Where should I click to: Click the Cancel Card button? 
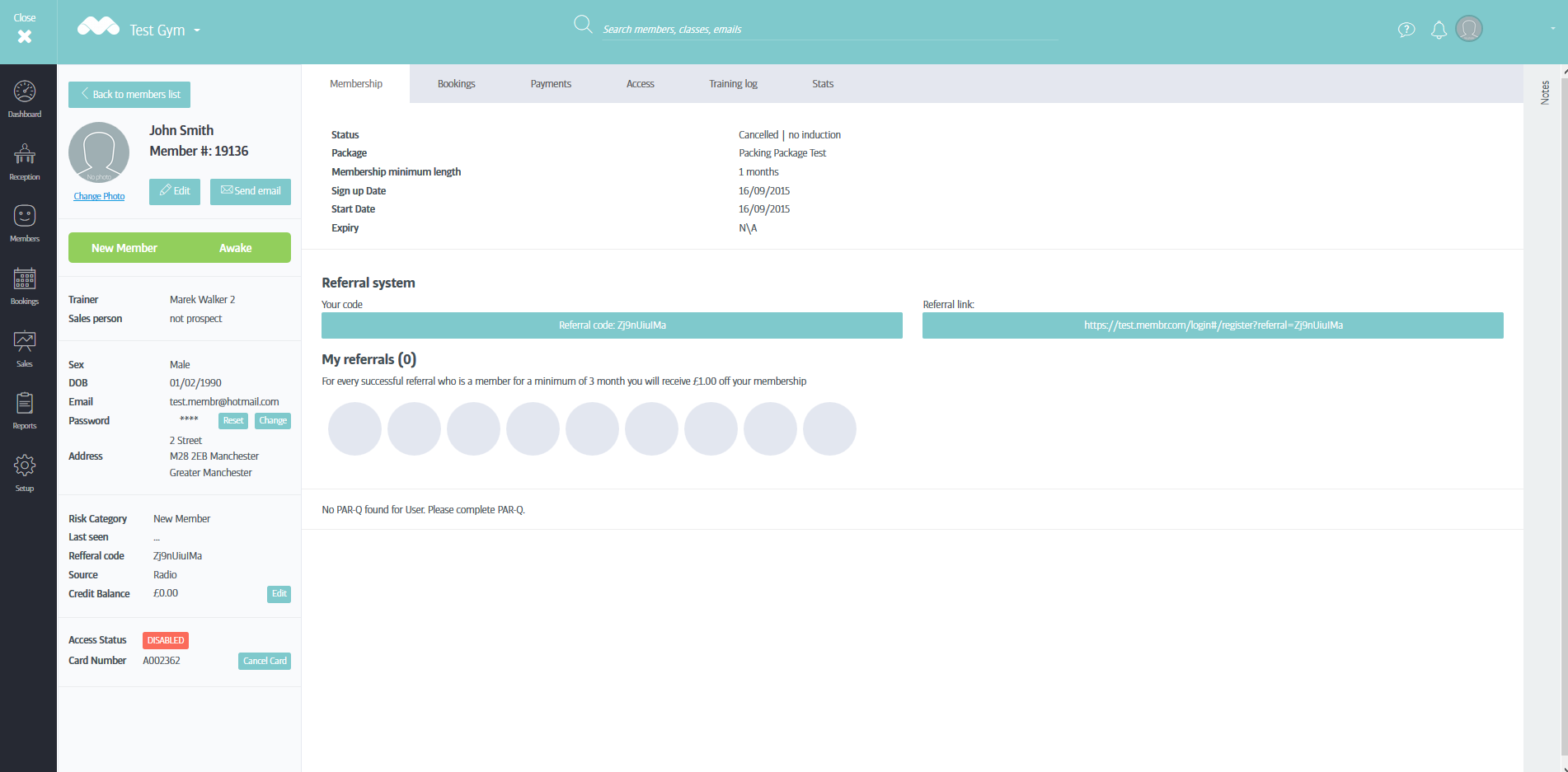(x=265, y=661)
